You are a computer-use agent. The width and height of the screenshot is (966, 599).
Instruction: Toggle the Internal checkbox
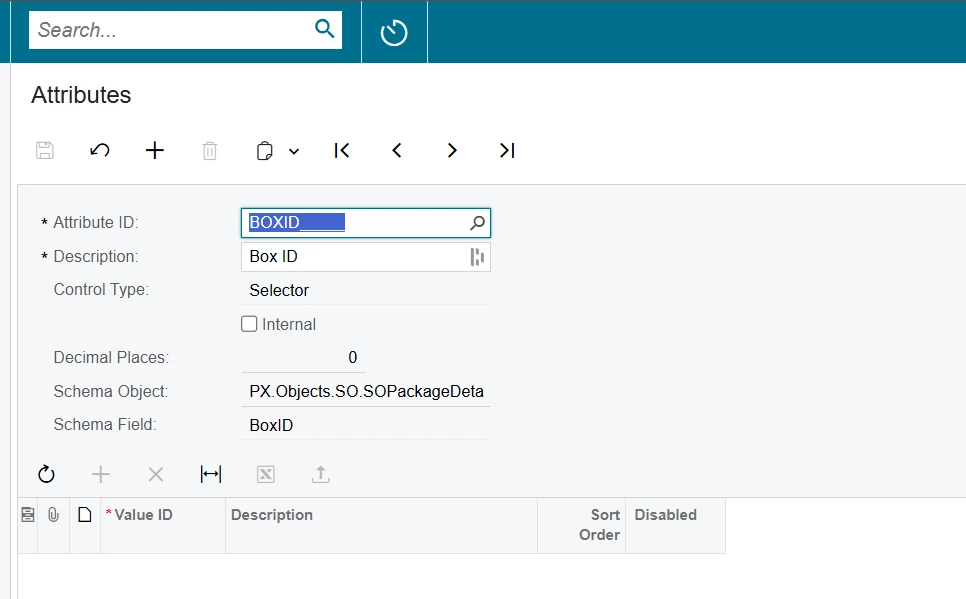click(x=249, y=324)
